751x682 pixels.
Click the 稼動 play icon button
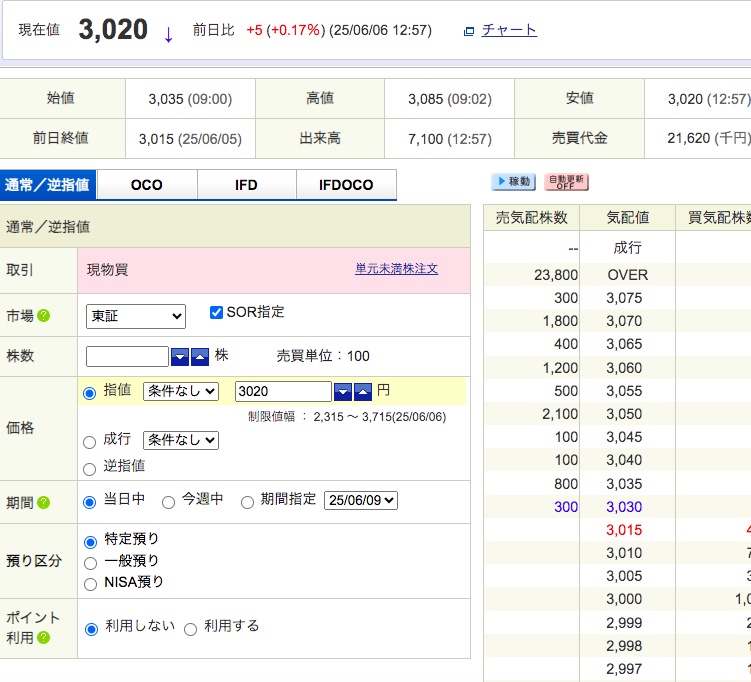(x=513, y=182)
